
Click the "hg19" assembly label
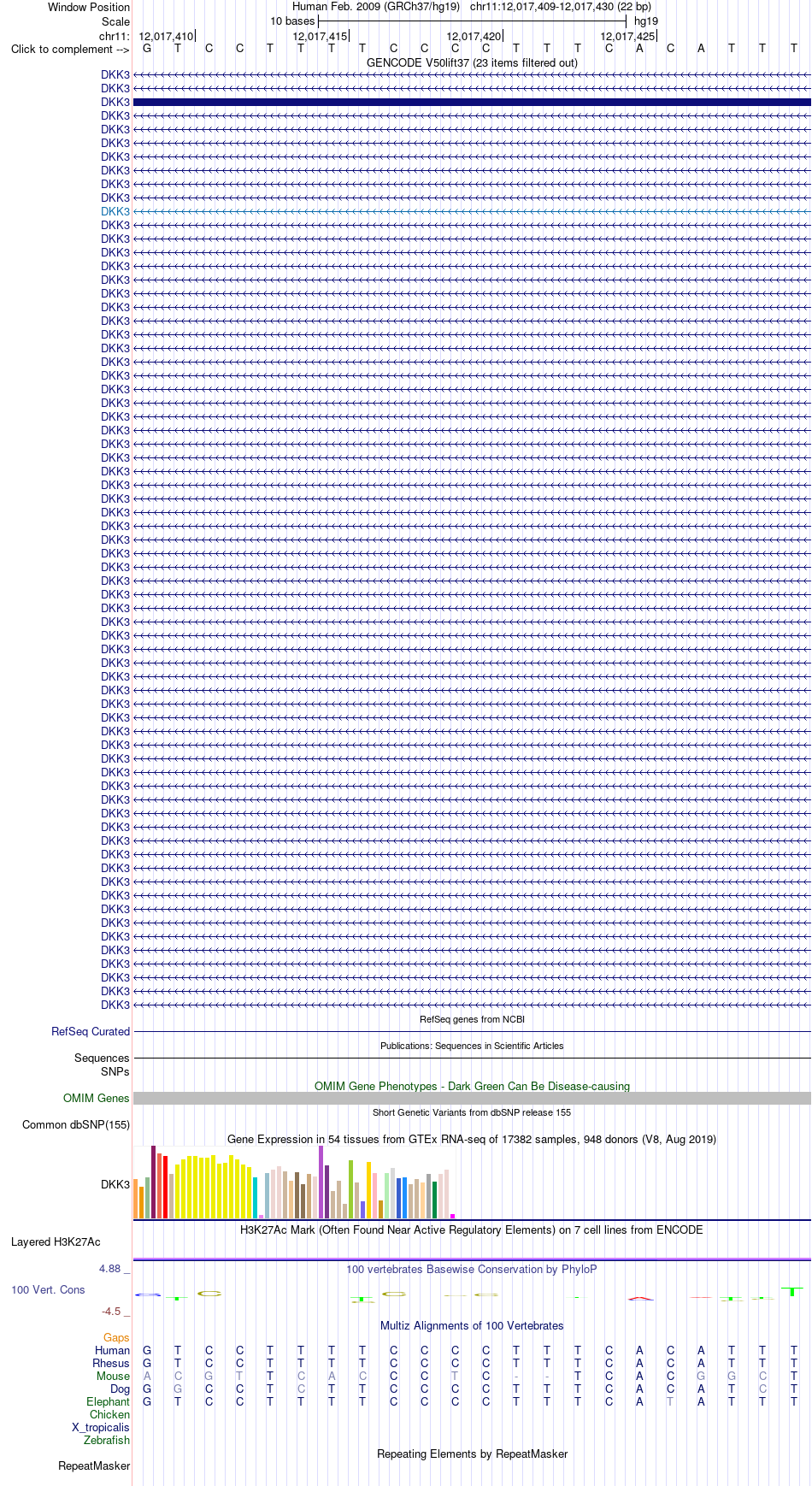[x=646, y=21]
